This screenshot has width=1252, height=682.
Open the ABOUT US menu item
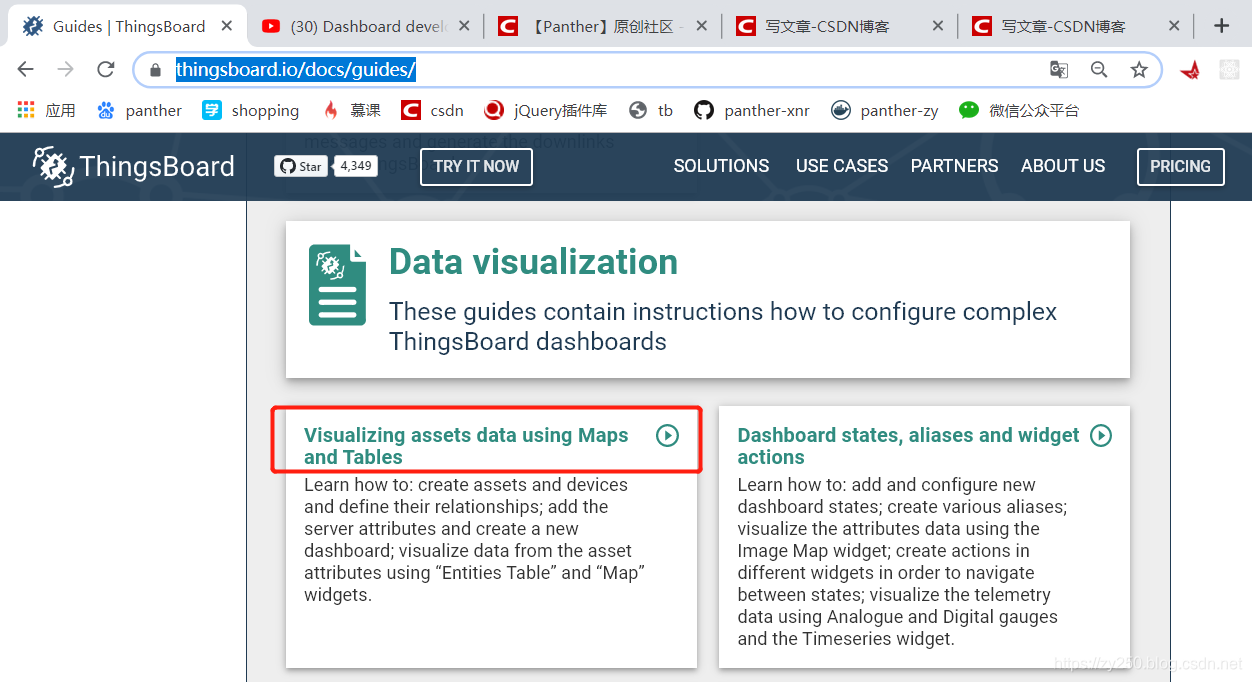pos(1063,166)
